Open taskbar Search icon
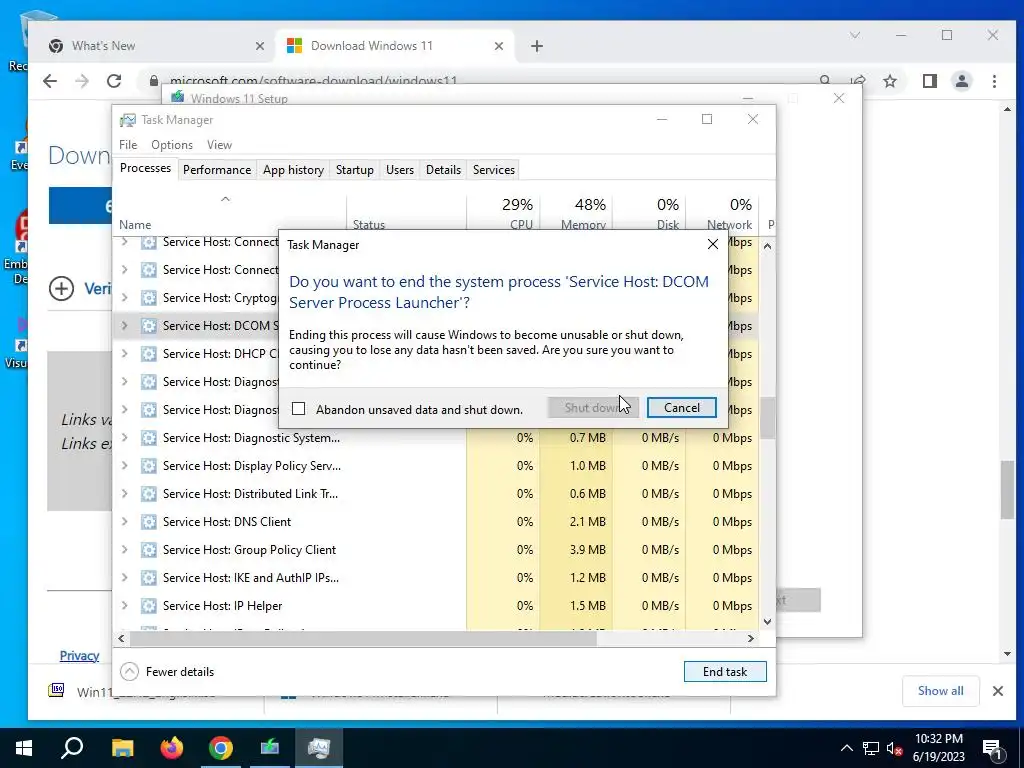The image size is (1024, 768). (72, 748)
